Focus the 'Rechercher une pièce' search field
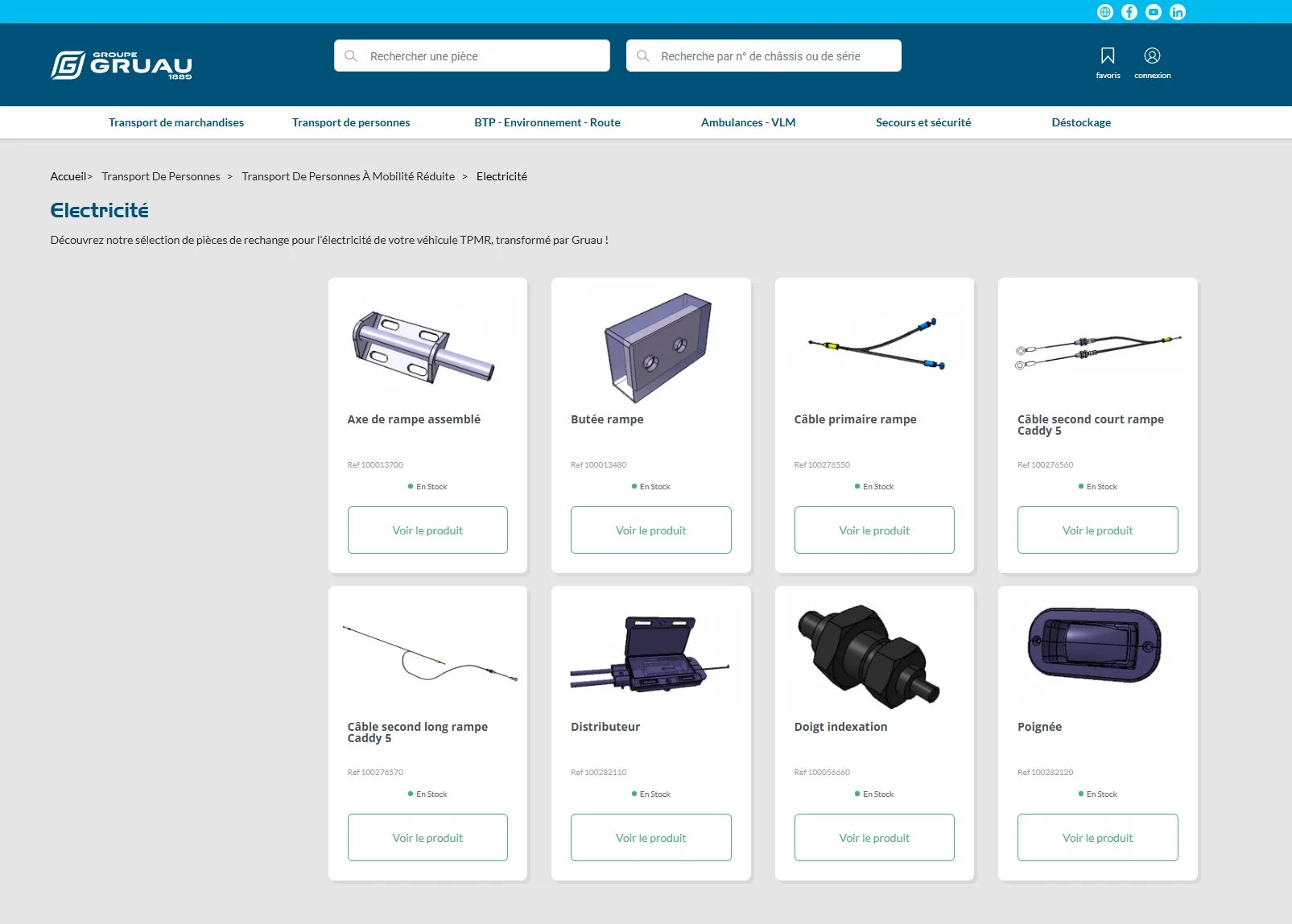 [x=483, y=56]
